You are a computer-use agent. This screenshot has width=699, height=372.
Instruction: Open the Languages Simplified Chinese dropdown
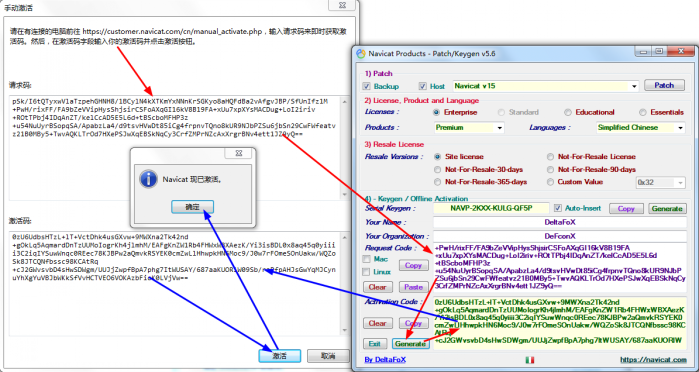pyautogui.click(x=640, y=128)
